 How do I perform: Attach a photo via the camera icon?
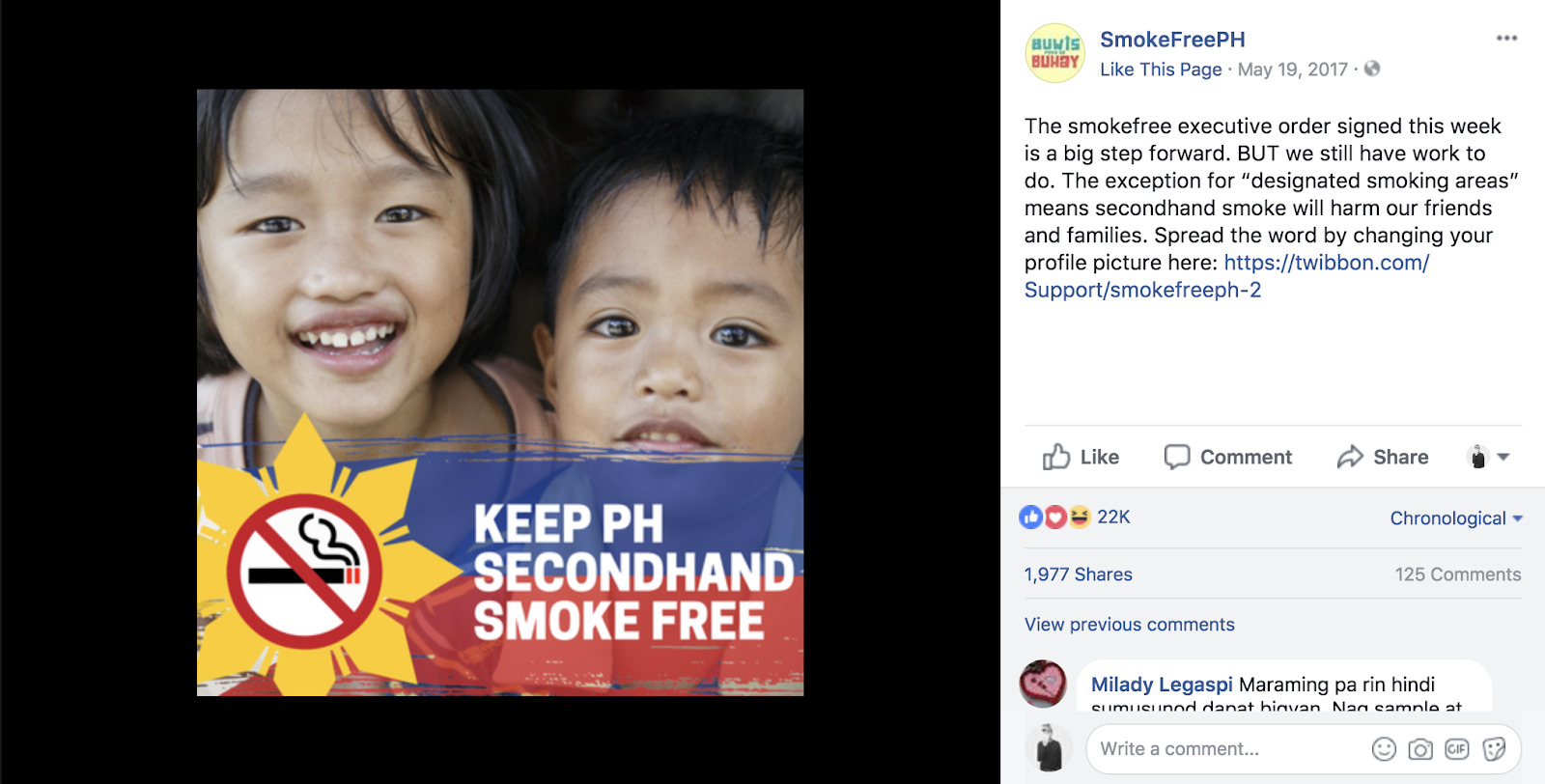(1420, 749)
